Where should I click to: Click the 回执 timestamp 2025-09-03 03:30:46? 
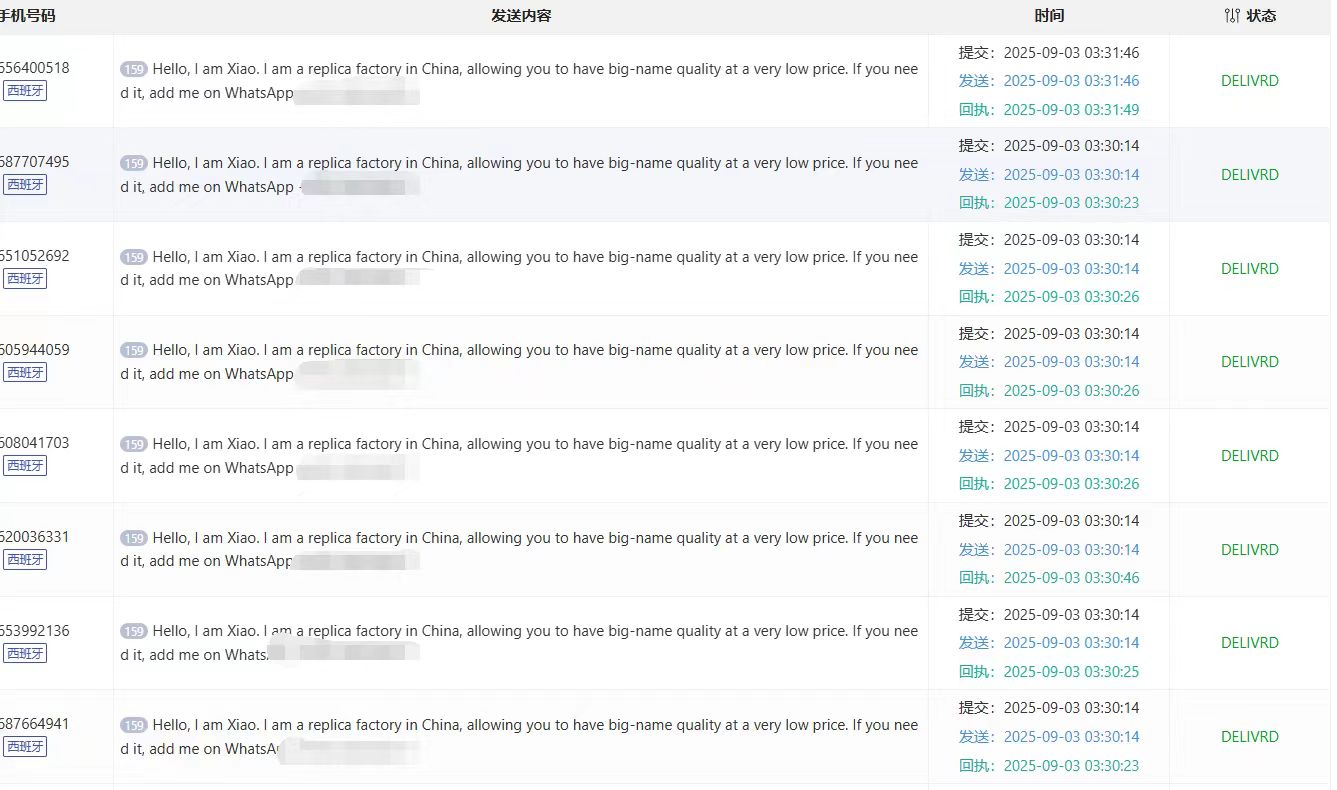coord(1070,578)
